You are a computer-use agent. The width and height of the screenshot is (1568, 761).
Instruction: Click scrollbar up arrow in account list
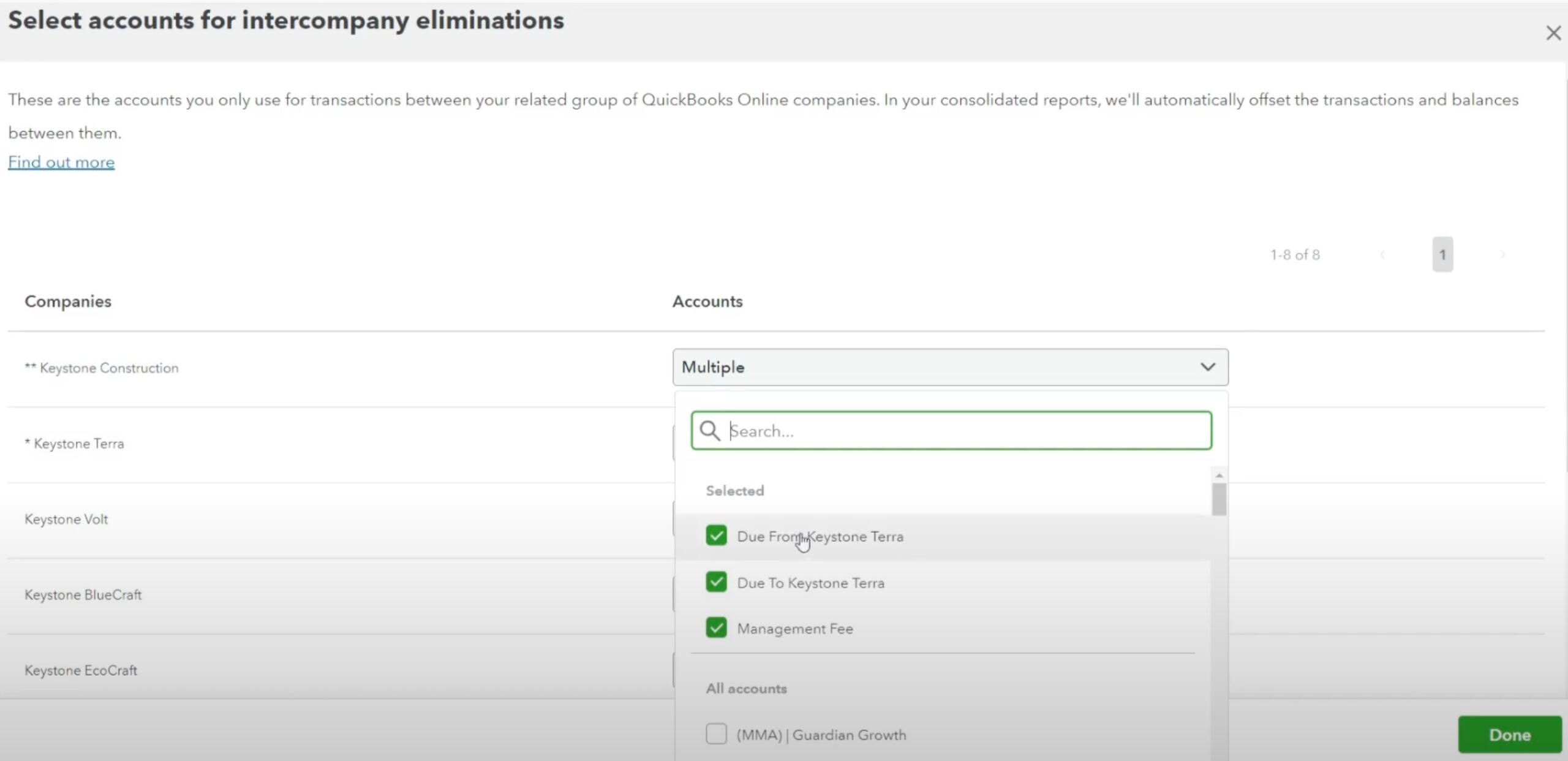coord(1219,475)
